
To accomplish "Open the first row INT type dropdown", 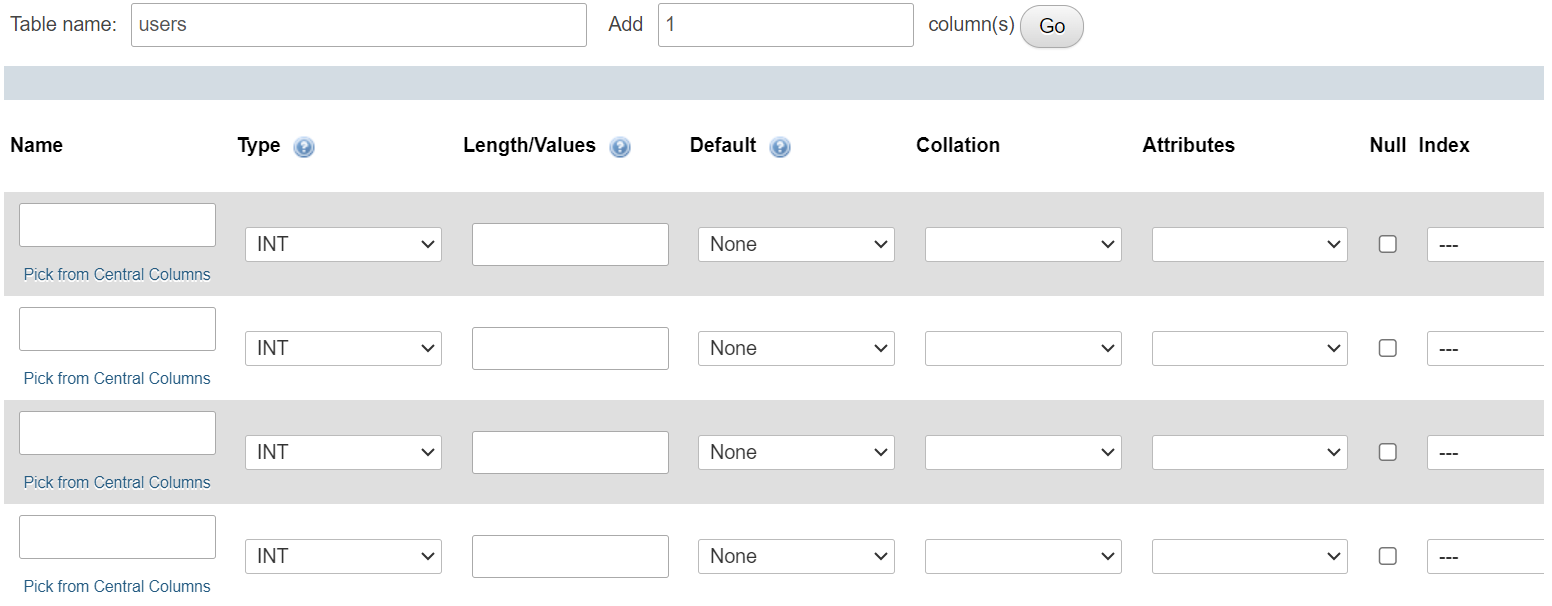I will 343,245.
